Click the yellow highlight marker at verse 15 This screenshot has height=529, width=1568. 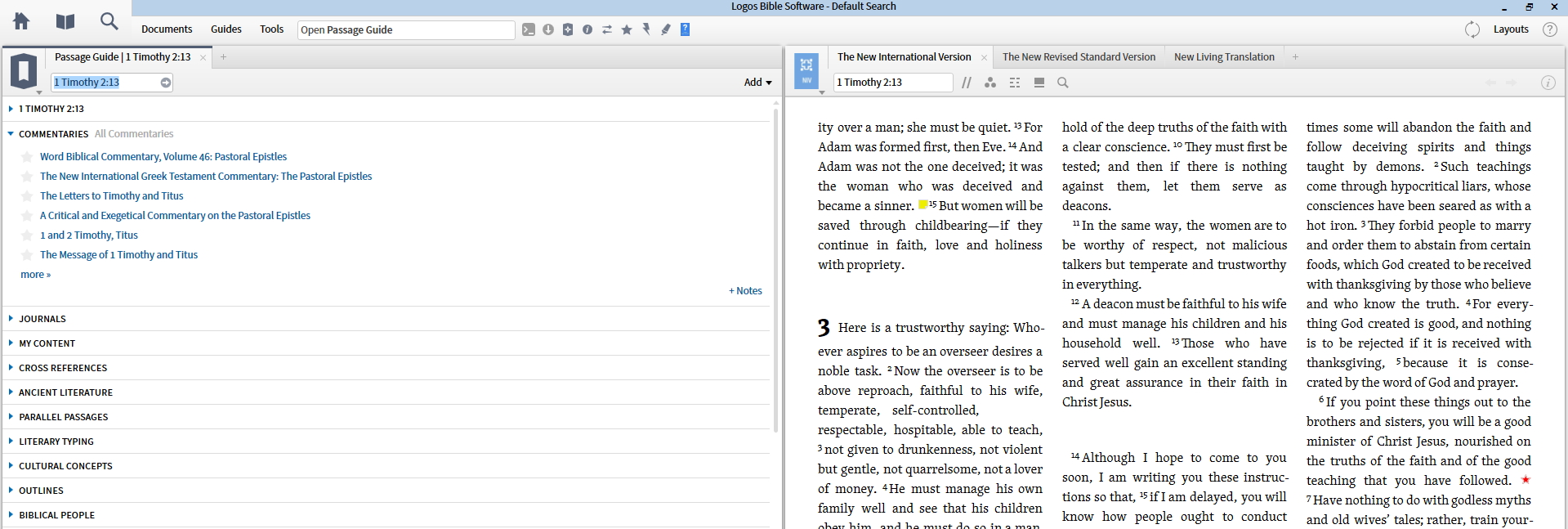922,204
